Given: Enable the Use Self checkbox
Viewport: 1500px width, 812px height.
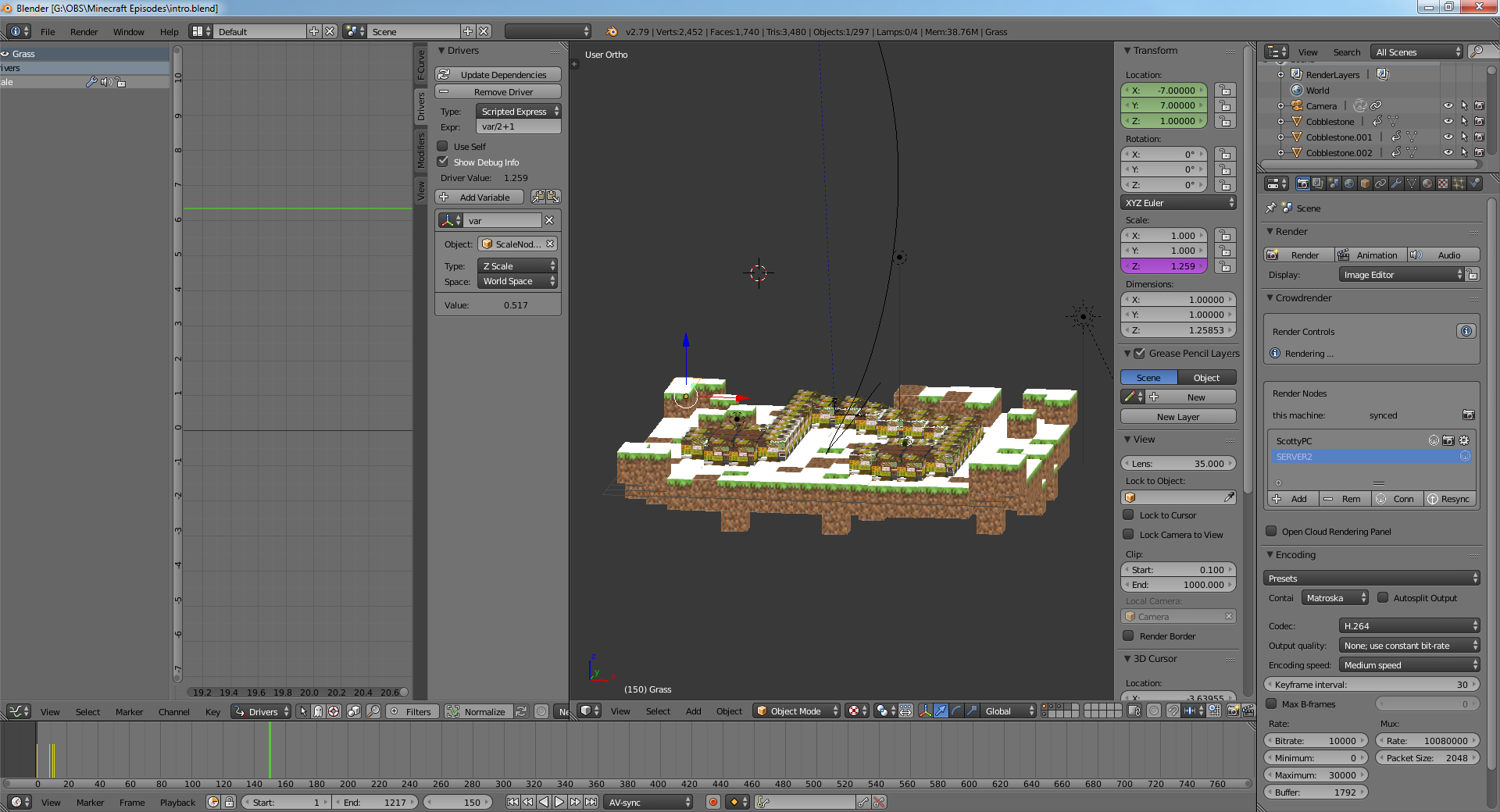Looking at the screenshot, I should 442,146.
